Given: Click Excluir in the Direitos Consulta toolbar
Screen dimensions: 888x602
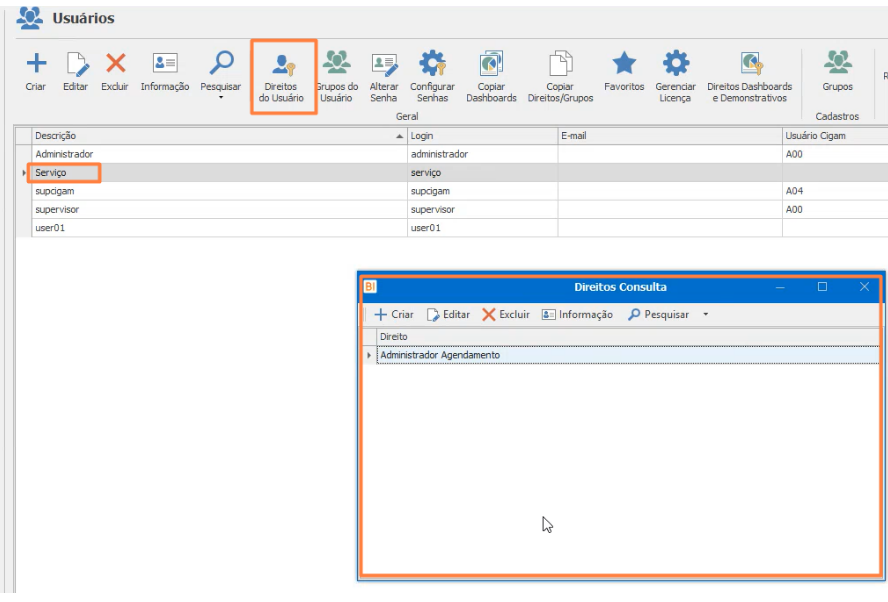Looking at the screenshot, I should [506, 314].
